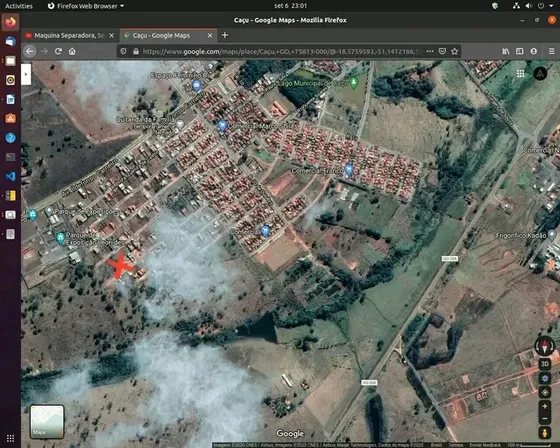Click the Quitanda da Família pin
Viewport: 560px width, 448px height.
point(180,124)
